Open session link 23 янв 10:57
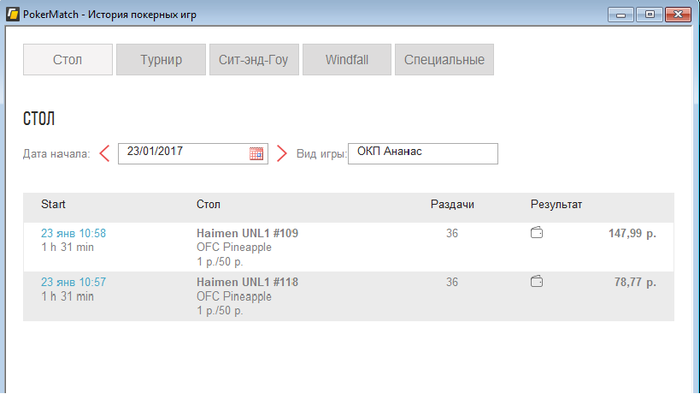Viewport: 700px width, 394px height. pyautogui.click(x=74, y=282)
